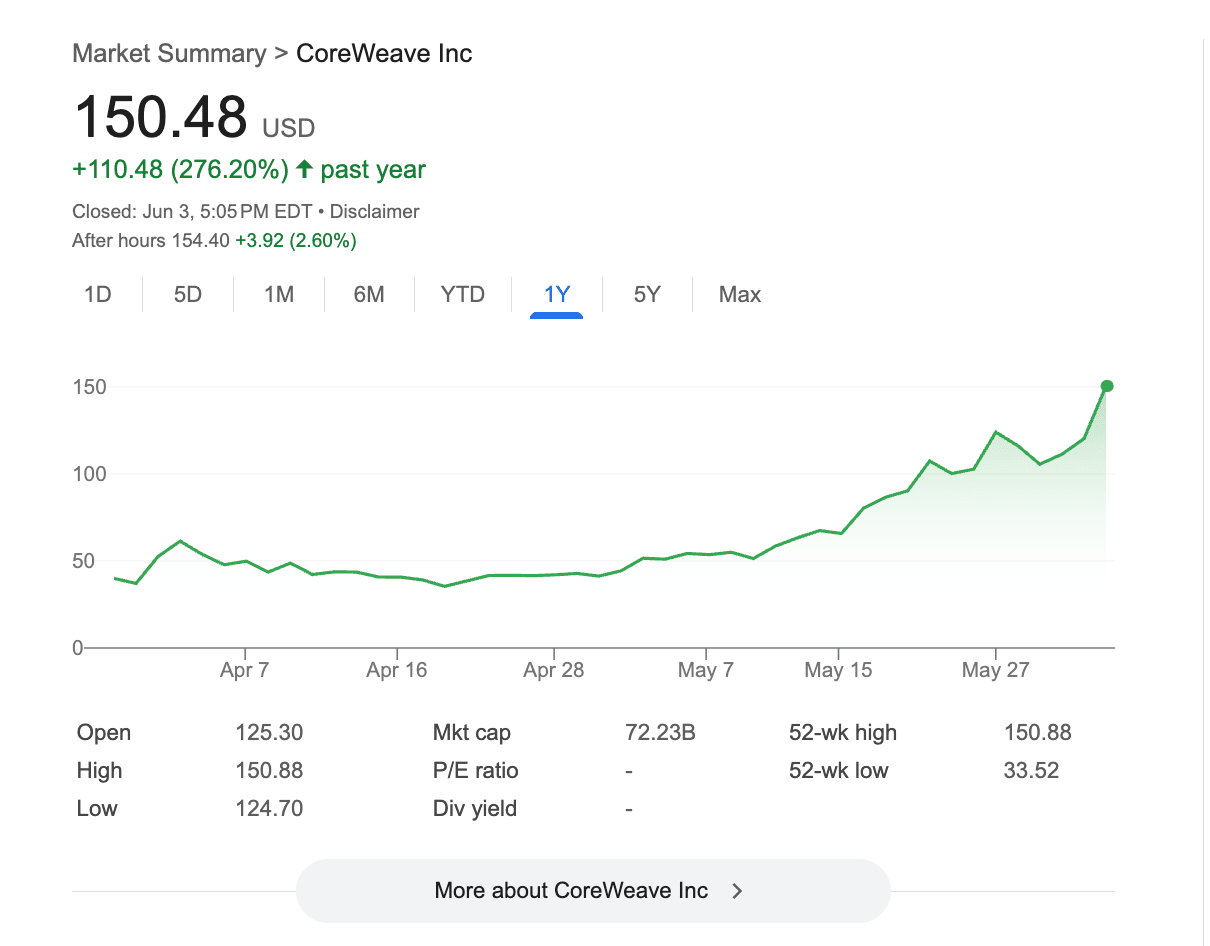
Task: Click the 52-wk low value 33.52
Action: click(x=1032, y=771)
